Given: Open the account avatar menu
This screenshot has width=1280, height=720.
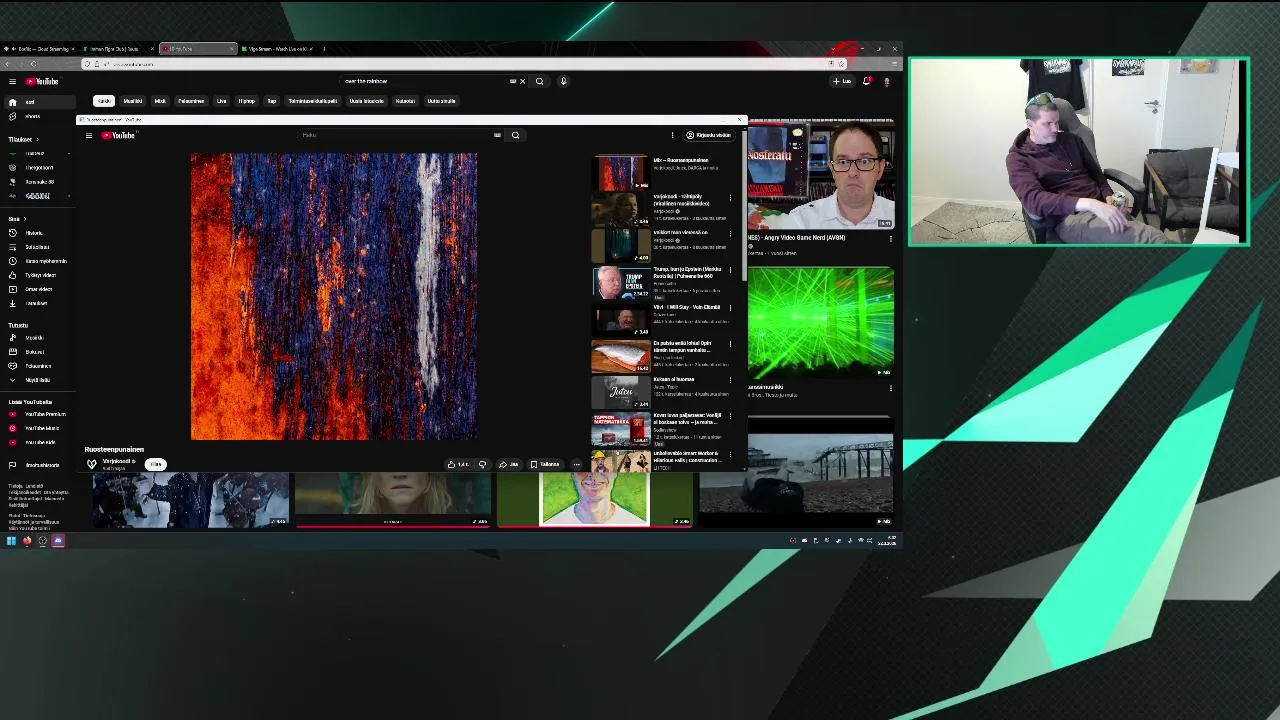Looking at the screenshot, I should click(x=886, y=81).
